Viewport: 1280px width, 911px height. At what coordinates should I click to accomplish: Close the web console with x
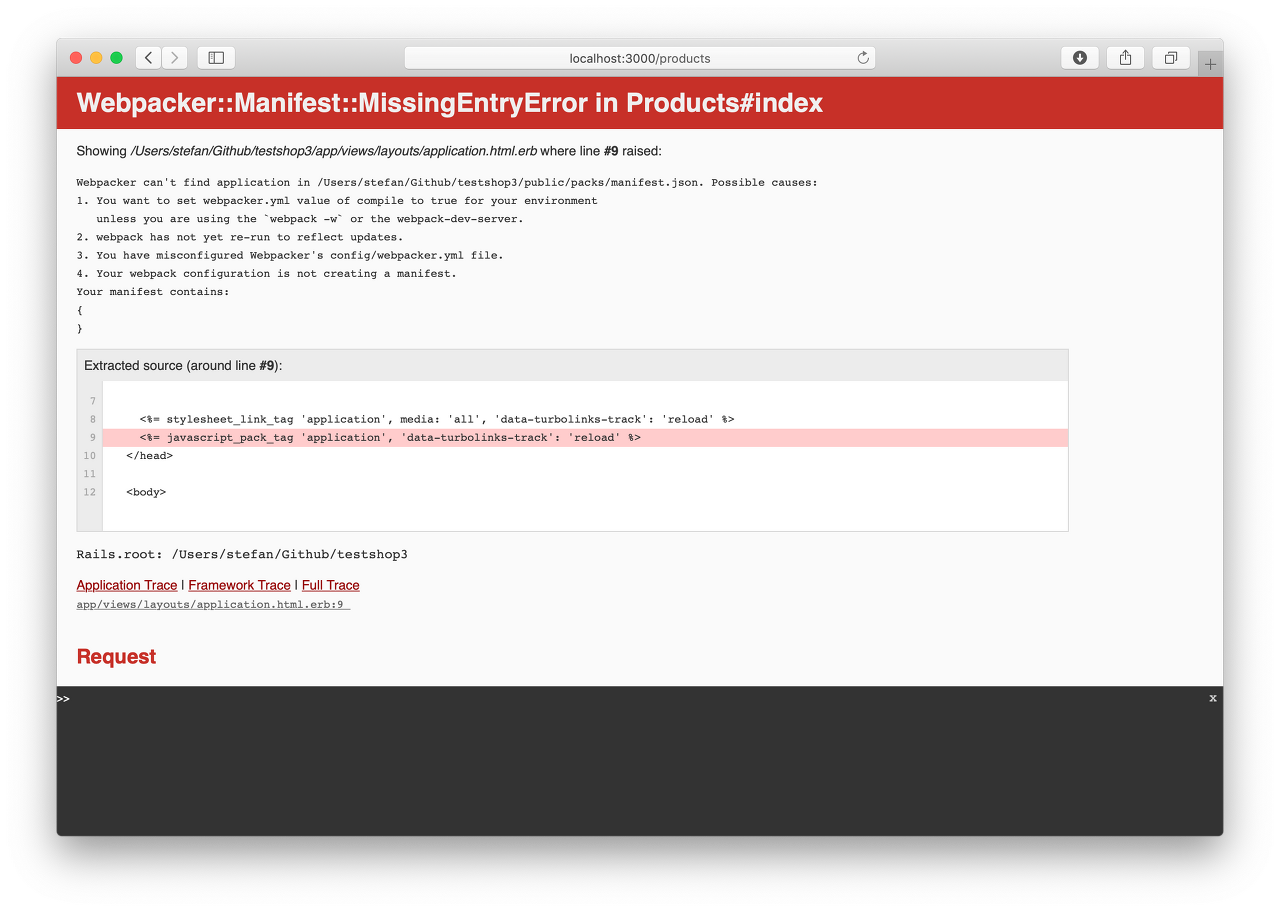(1213, 698)
